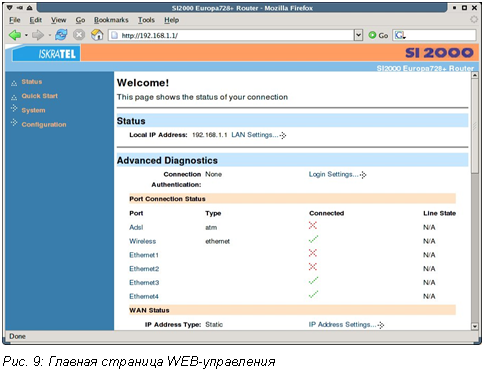Expand the System section in the sidebar
The height and width of the screenshot is (379, 484).
(x=33, y=110)
